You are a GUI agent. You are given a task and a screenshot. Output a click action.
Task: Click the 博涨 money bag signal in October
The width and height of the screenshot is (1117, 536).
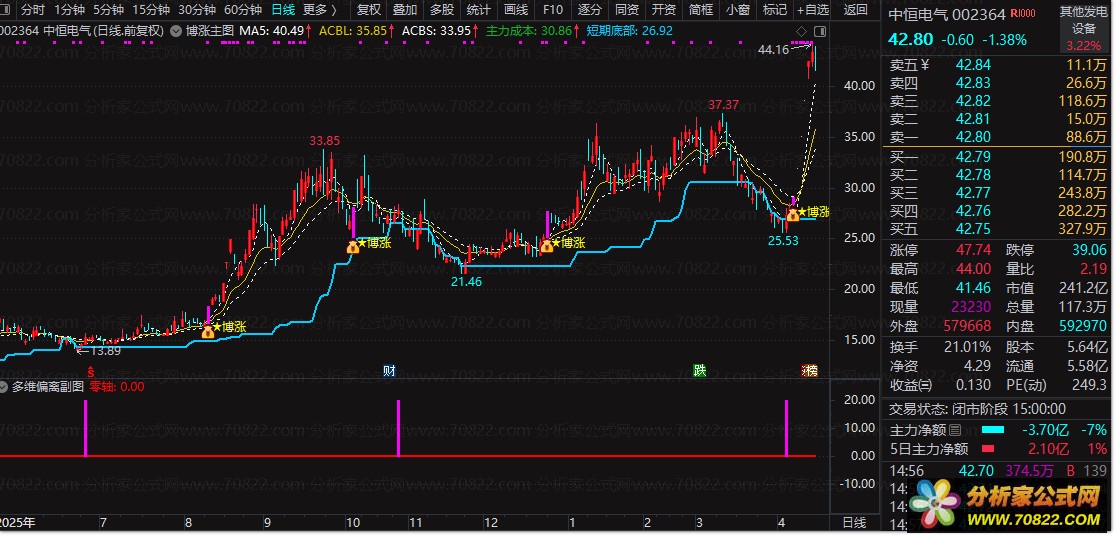pos(353,247)
